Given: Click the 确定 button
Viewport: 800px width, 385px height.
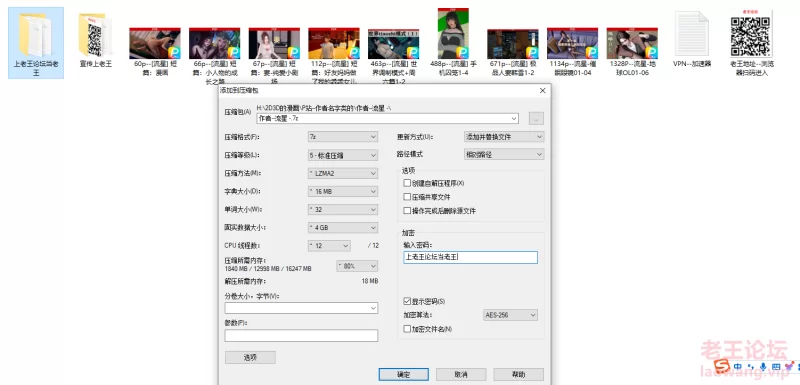Looking at the screenshot, I should [x=404, y=374].
